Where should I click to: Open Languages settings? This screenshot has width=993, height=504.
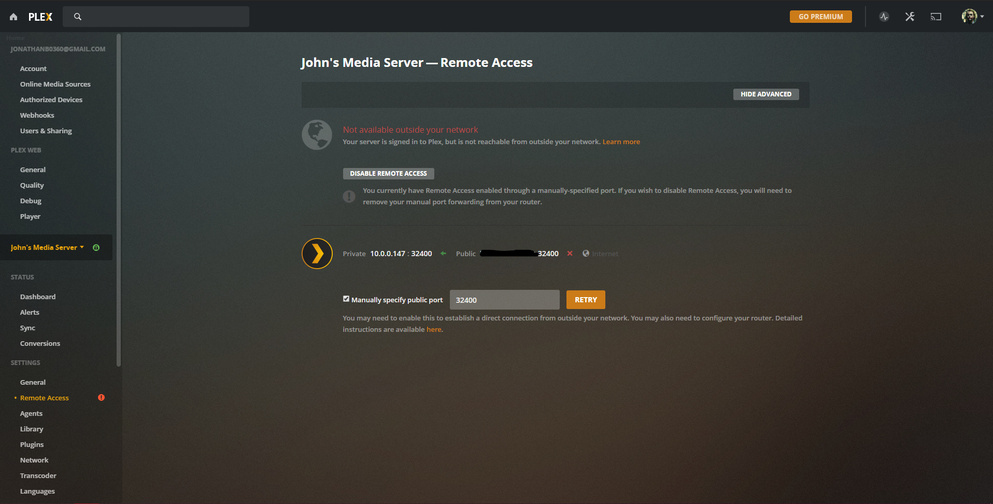(37, 491)
